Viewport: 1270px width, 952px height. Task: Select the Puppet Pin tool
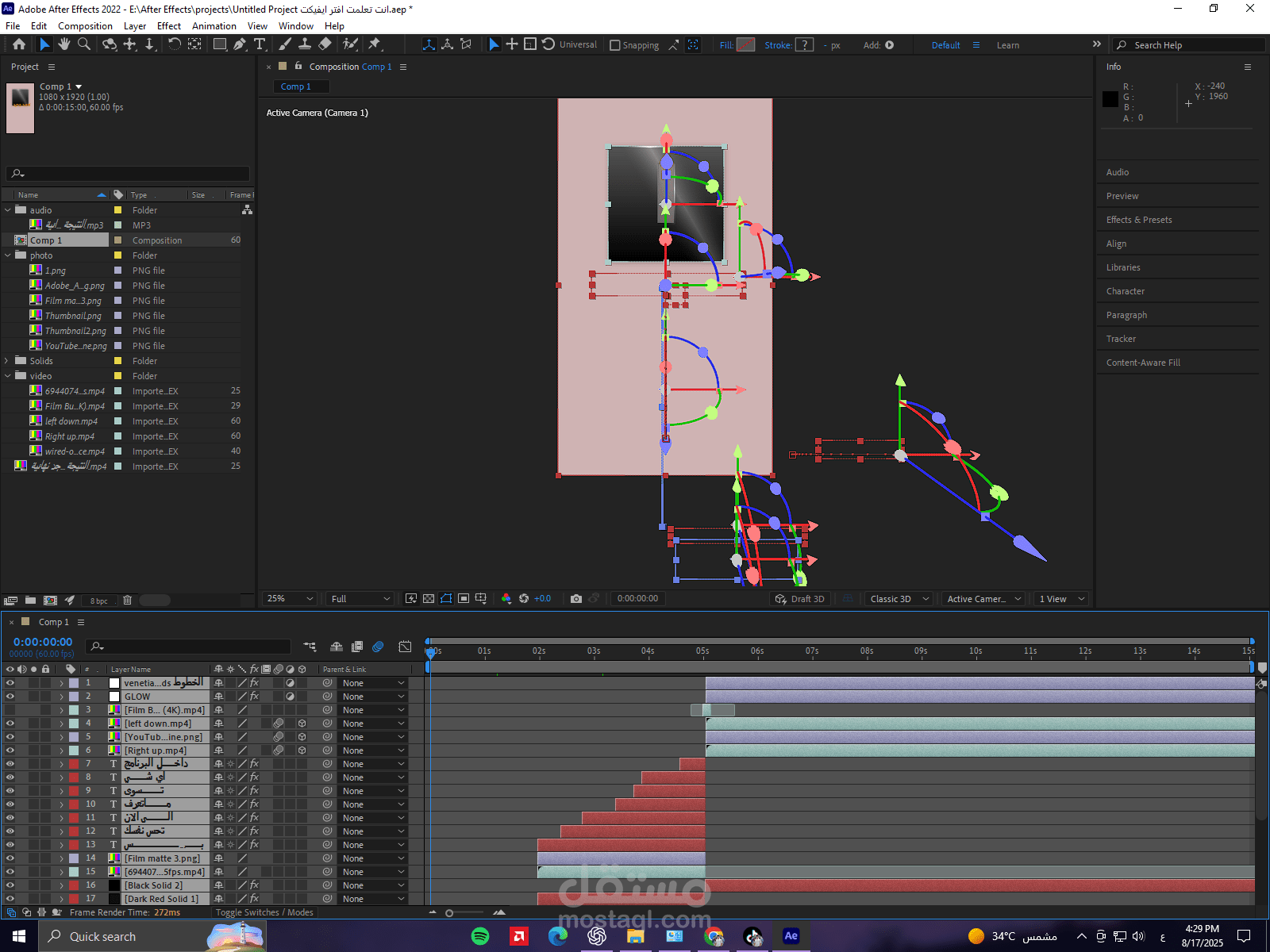coord(375,44)
